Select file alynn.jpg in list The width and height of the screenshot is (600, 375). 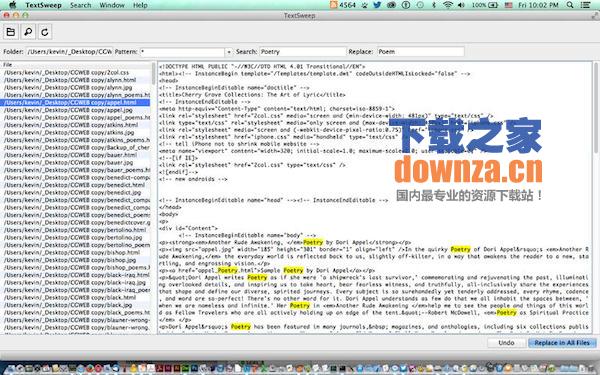pyautogui.click(x=75, y=87)
